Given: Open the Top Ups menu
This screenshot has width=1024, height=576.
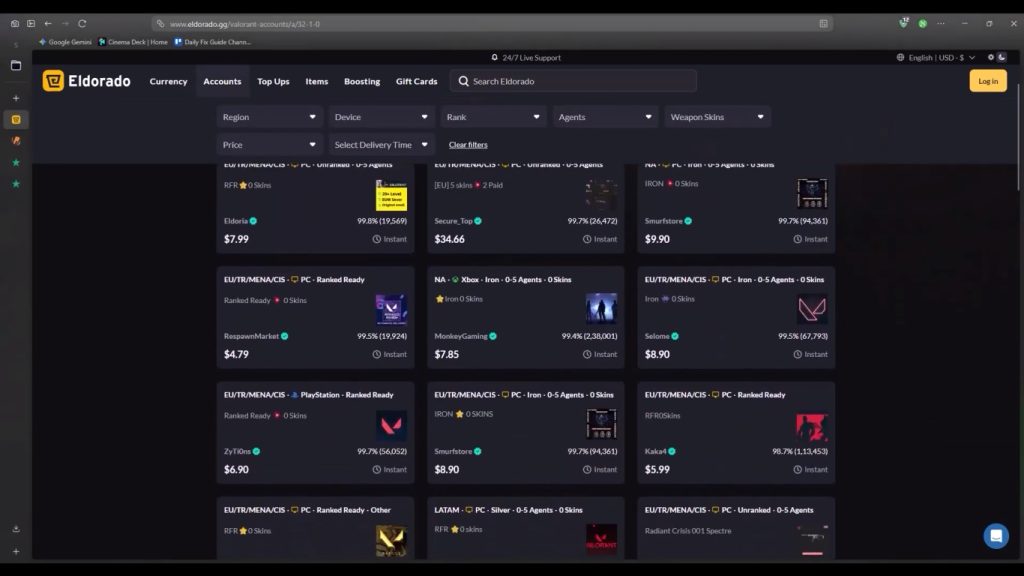Looking at the screenshot, I should pos(273,82).
